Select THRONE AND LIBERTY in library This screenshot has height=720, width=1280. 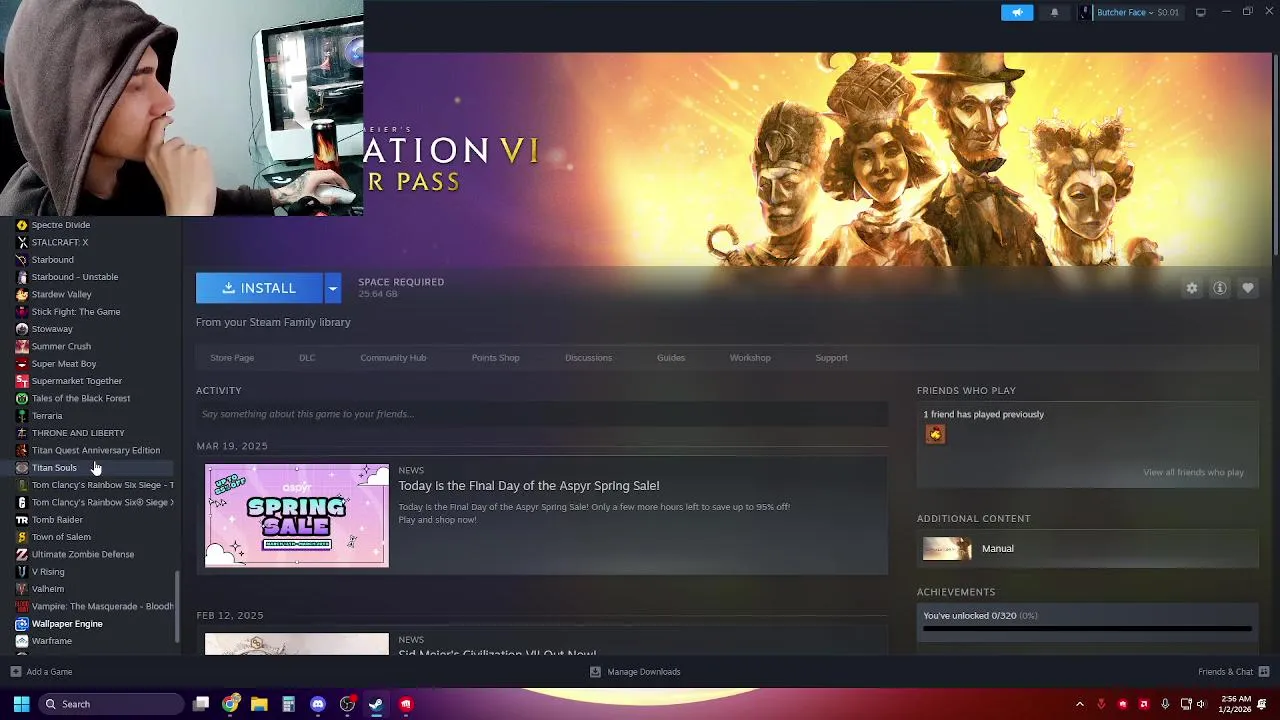point(78,433)
